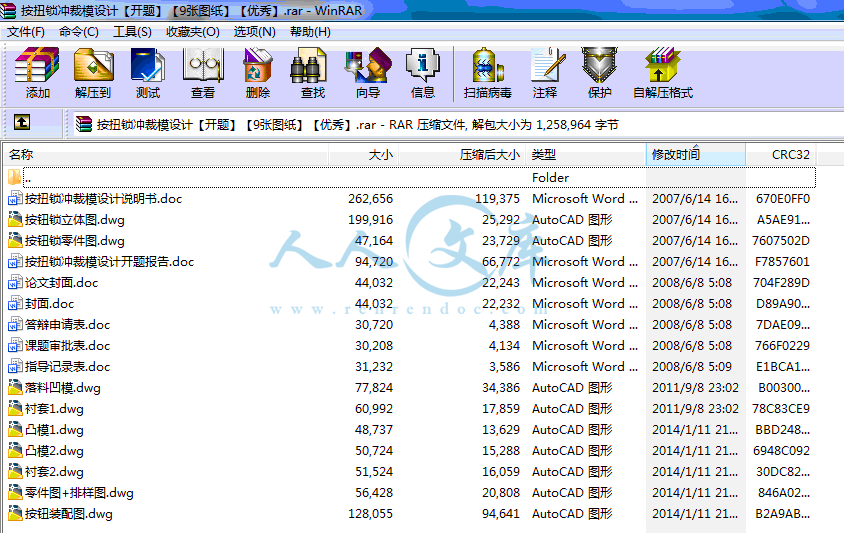The width and height of the screenshot is (844, 533).
Task: Click the 信息 (Info) toolbar icon
Action: pyautogui.click(x=423, y=65)
